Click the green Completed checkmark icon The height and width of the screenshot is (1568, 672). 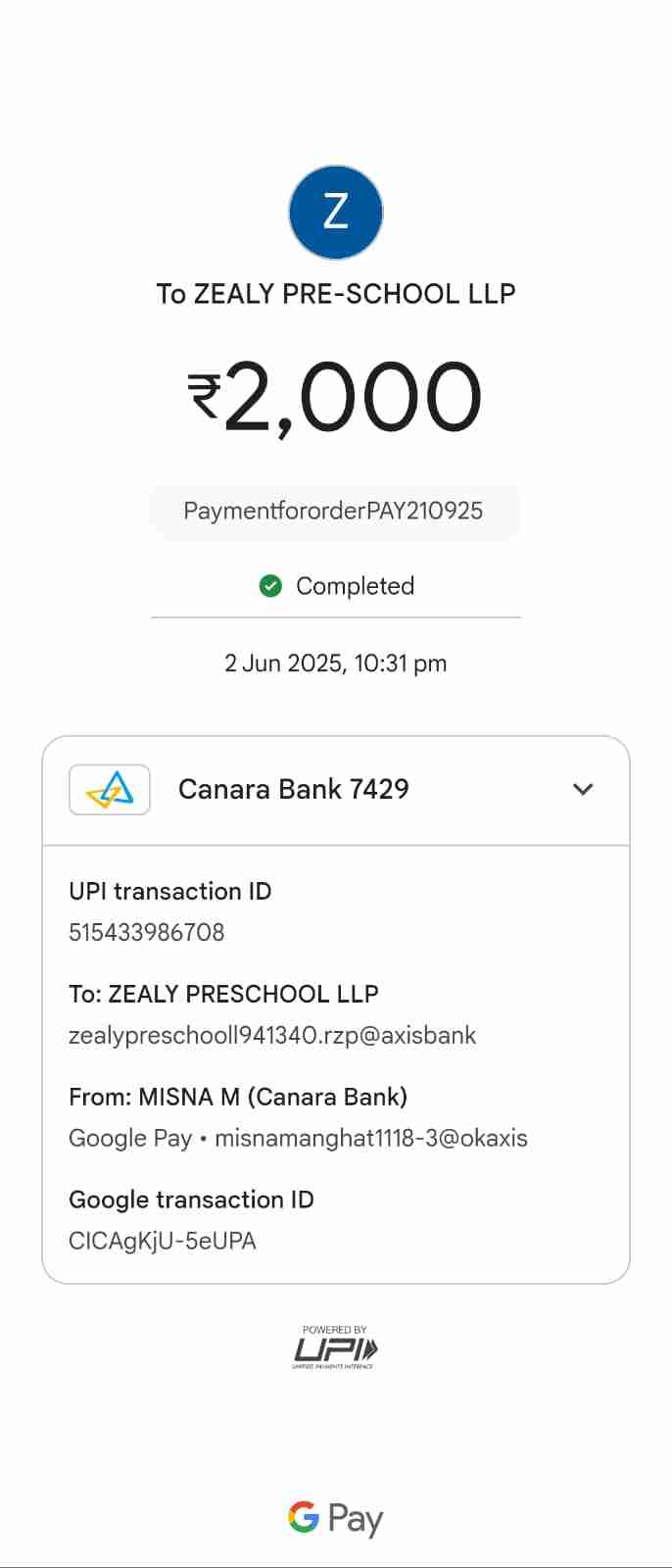pyautogui.click(x=270, y=586)
